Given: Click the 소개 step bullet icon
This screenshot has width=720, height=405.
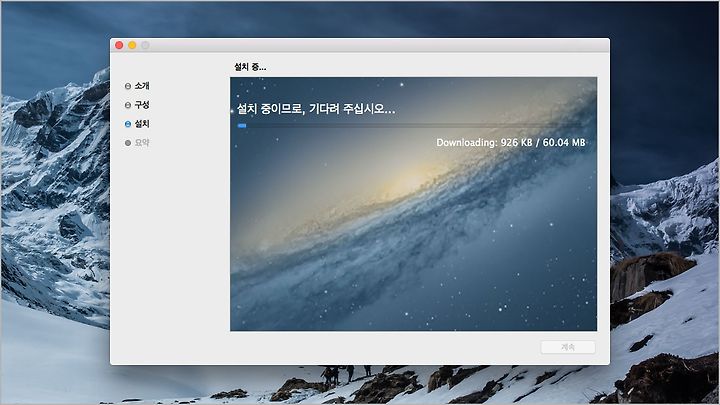Looking at the screenshot, I should click(x=128, y=86).
